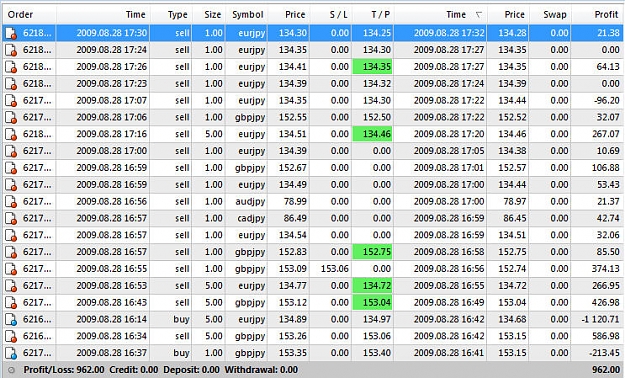Select green-highlighted T/P cell 153.04
625x378 pixels.
click(x=372, y=303)
